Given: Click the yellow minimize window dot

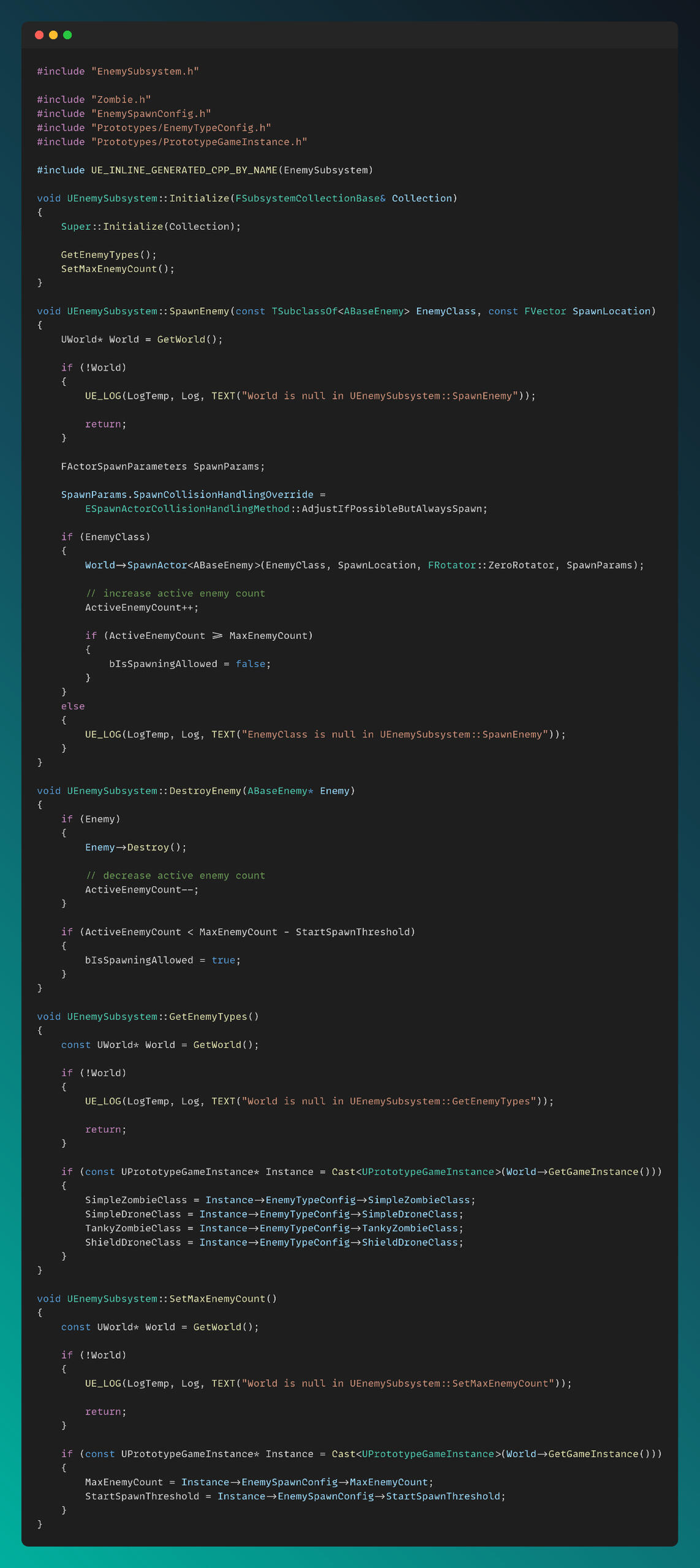Looking at the screenshot, I should tap(53, 35).
